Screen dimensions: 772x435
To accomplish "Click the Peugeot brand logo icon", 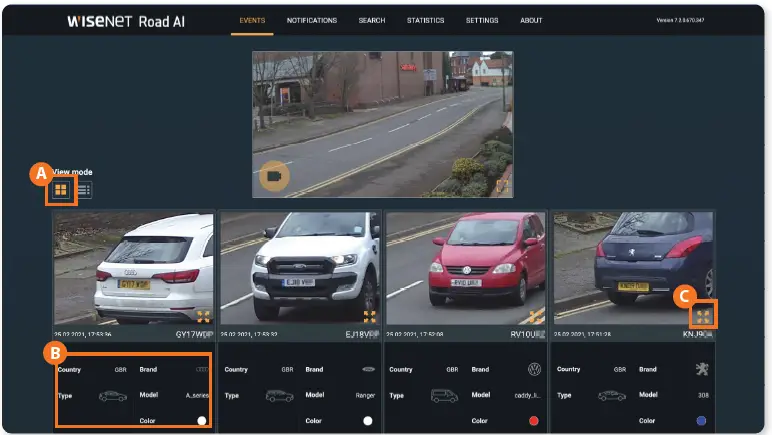I will click(x=702, y=369).
